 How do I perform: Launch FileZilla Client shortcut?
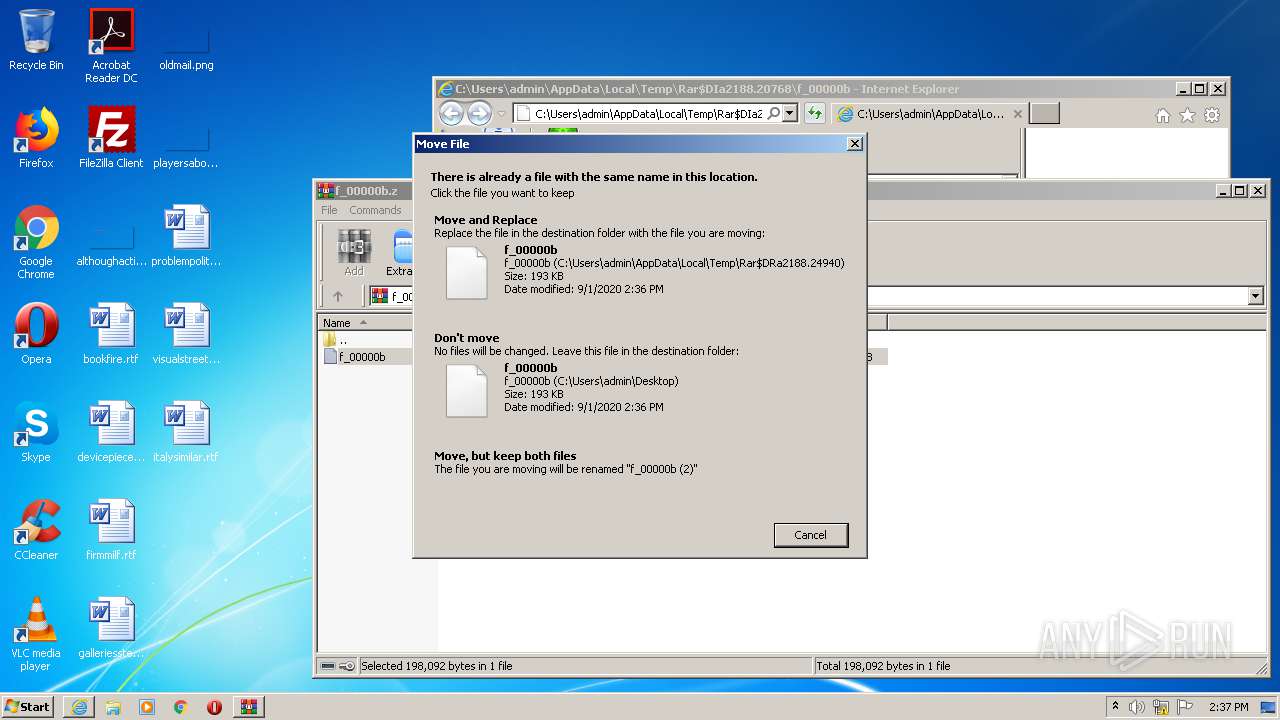point(111,138)
